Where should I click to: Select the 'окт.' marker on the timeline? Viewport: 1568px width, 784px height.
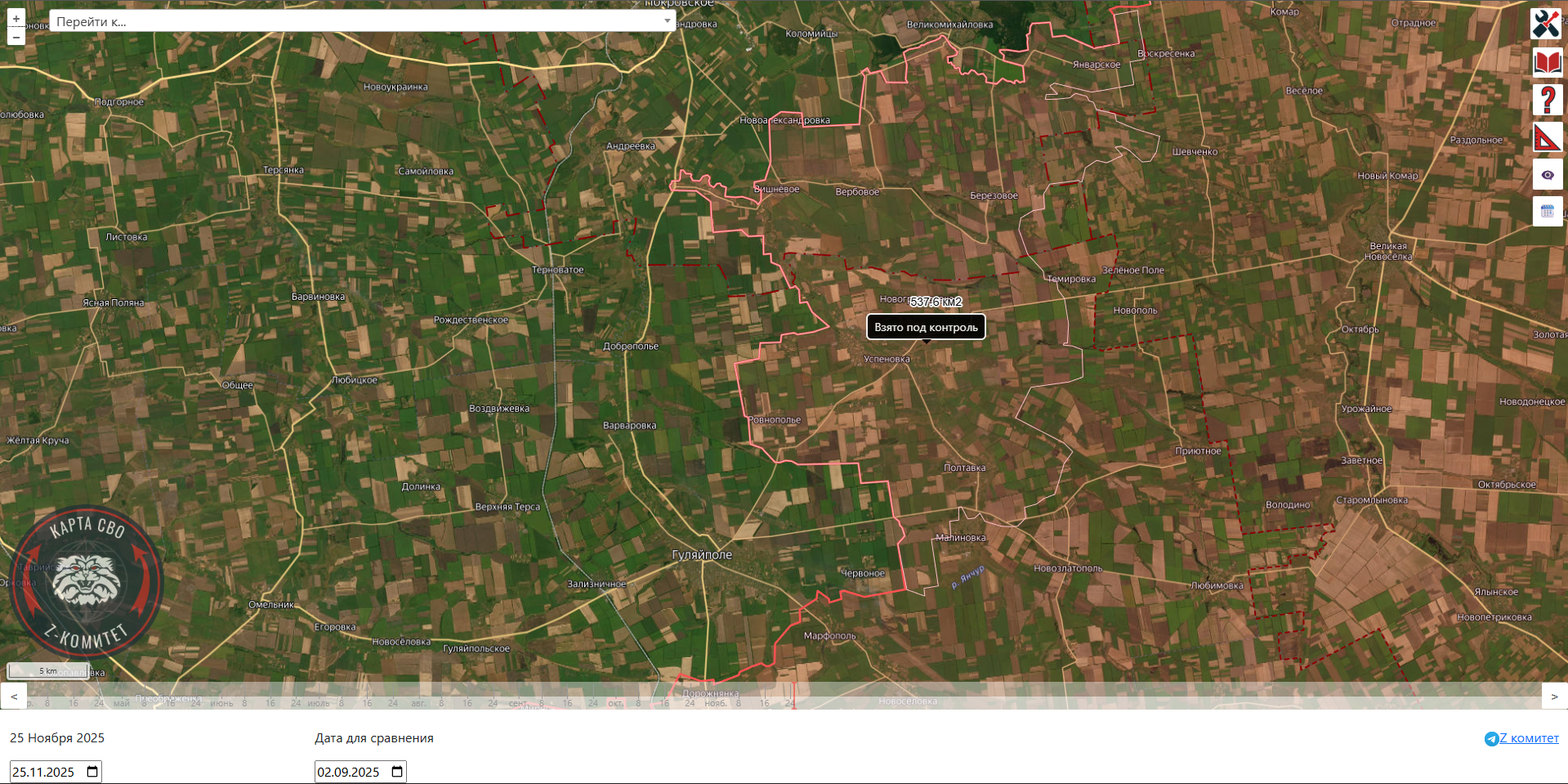tap(615, 703)
